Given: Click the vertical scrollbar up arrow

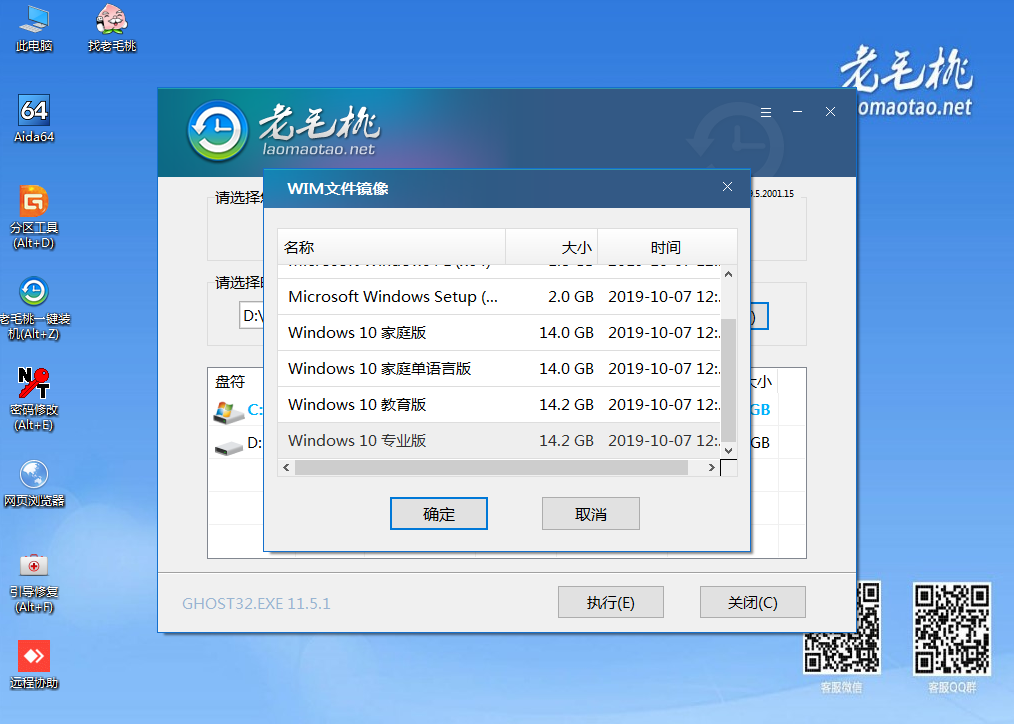Looking at the screenshot, I should 728,274.
